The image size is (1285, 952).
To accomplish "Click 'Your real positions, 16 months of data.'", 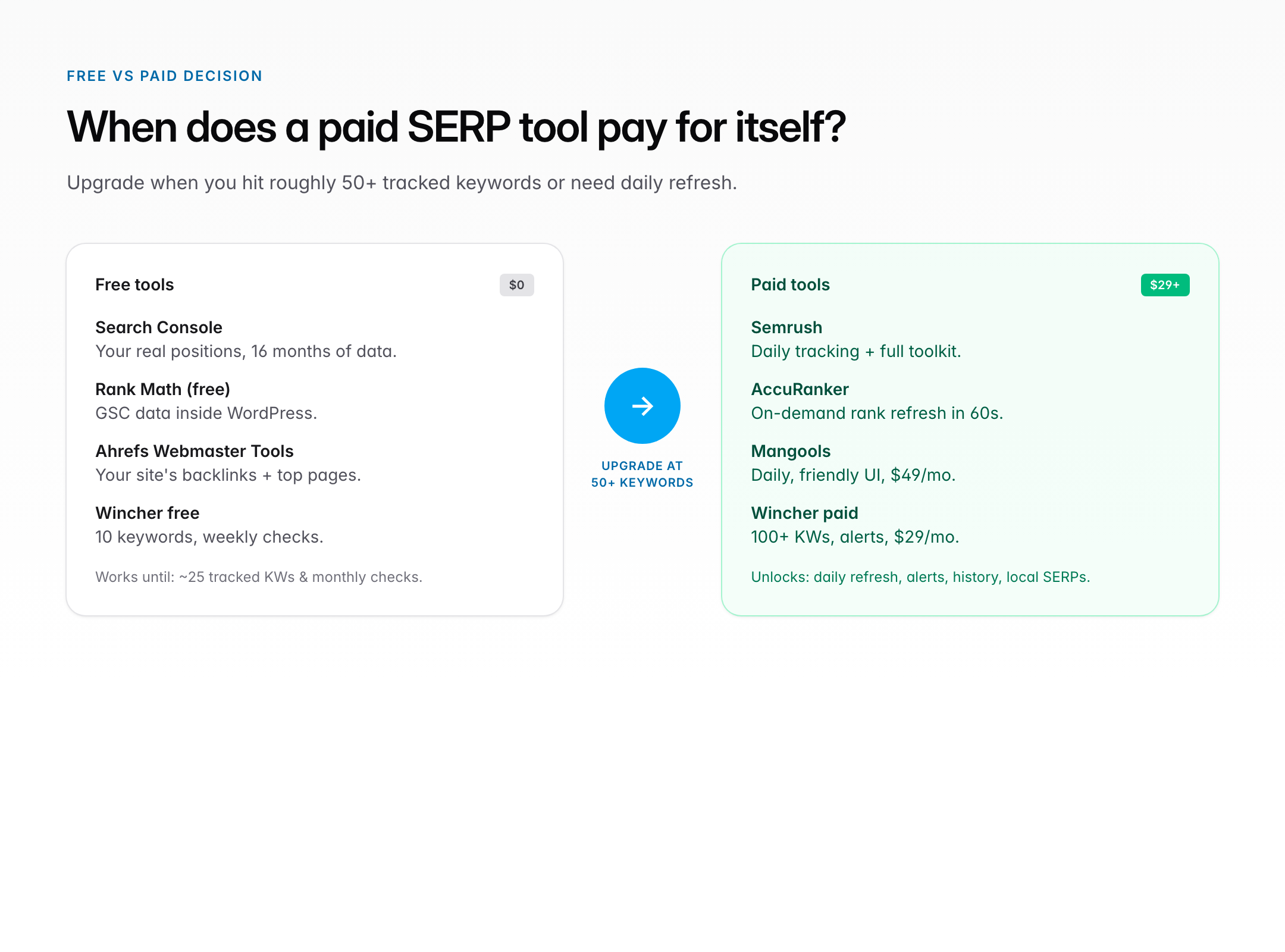I will [246, 352].
